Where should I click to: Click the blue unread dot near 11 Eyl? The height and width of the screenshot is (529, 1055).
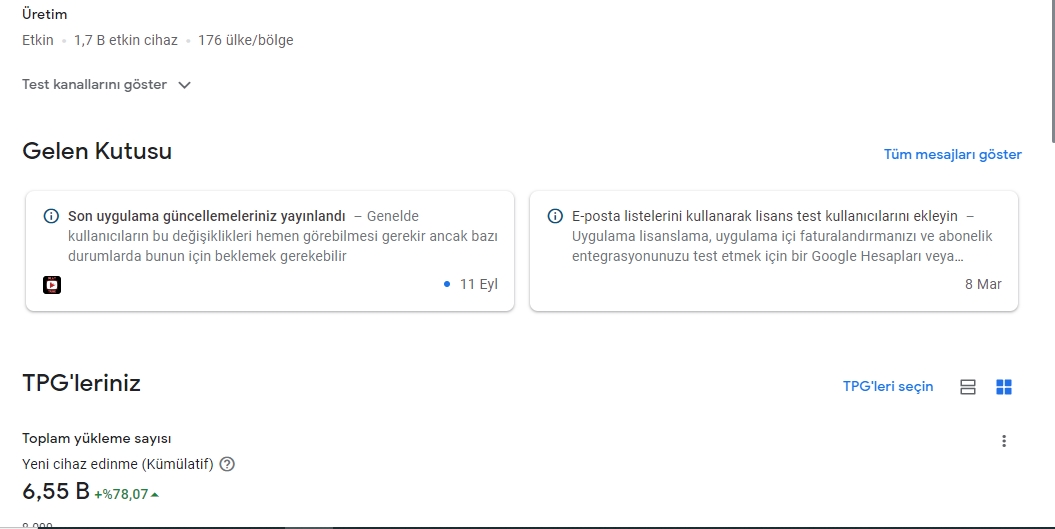(447, 284)
